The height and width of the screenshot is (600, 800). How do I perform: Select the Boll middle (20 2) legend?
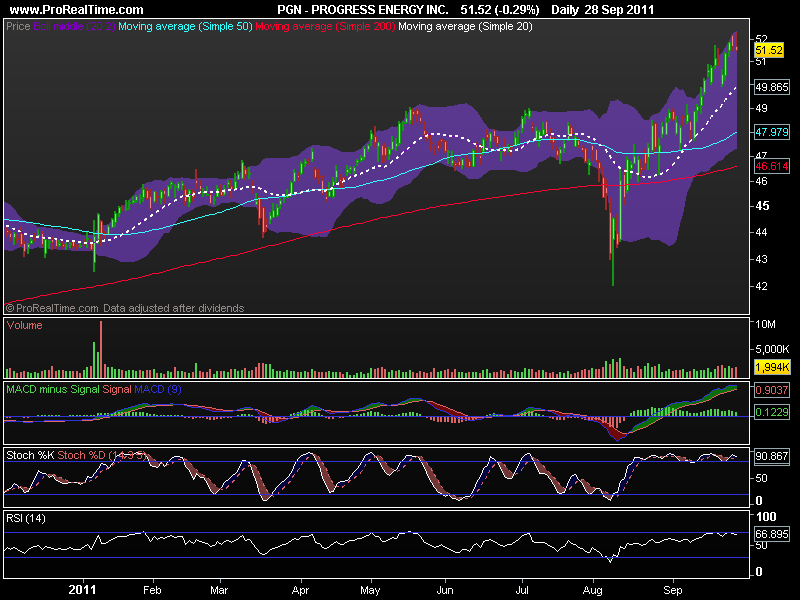[74, 26]
